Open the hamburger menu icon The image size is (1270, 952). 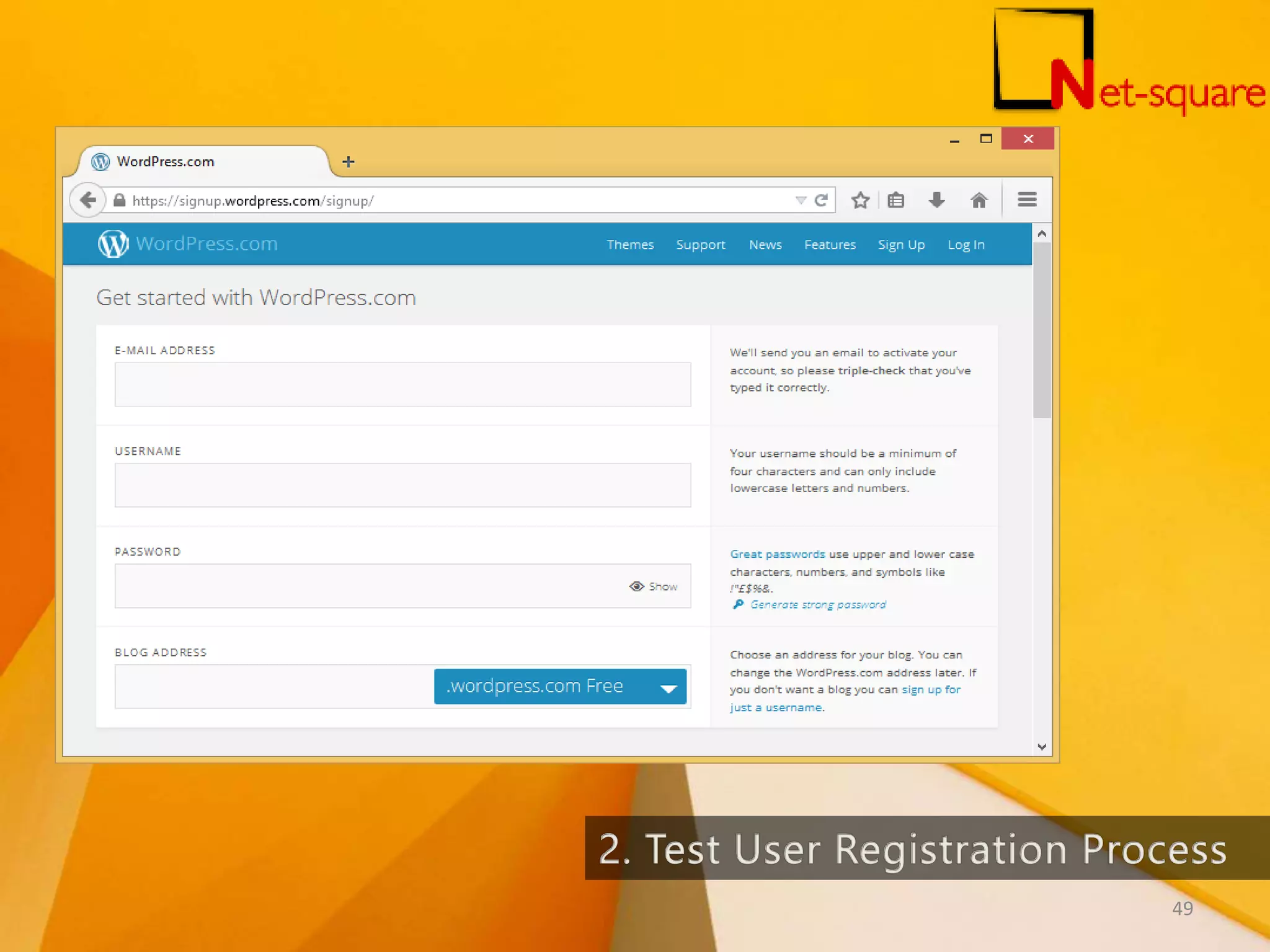[1027, 200]
